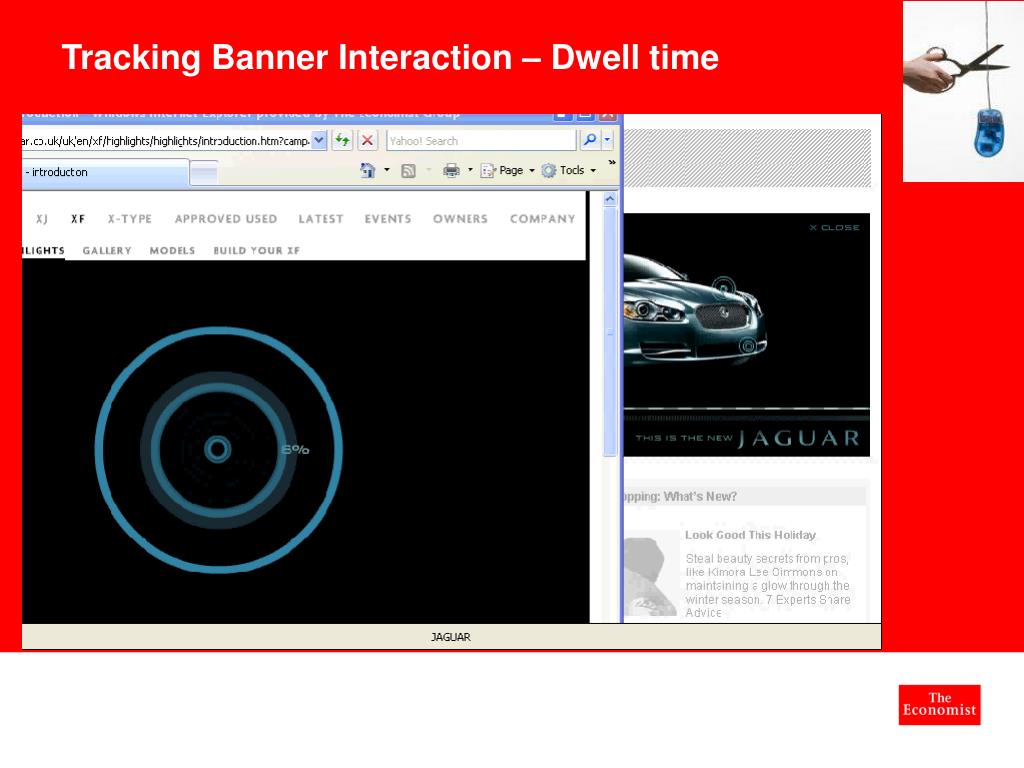Expand the Home icon dropdown arrow
Screen dimensions: 1024x768
pos(387,170)
